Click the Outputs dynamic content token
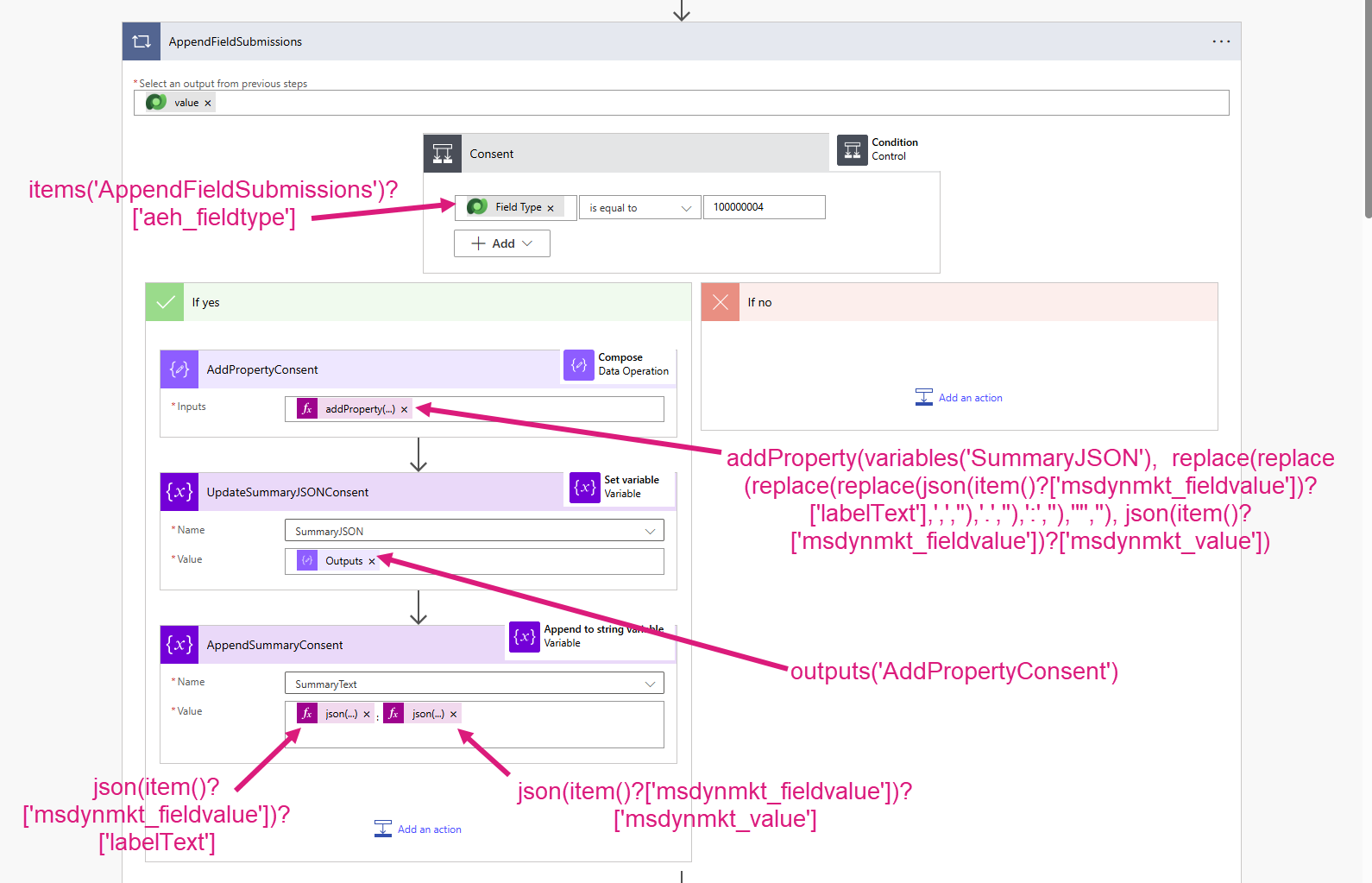Screen dimensions: 1372x883 point(338,561)
